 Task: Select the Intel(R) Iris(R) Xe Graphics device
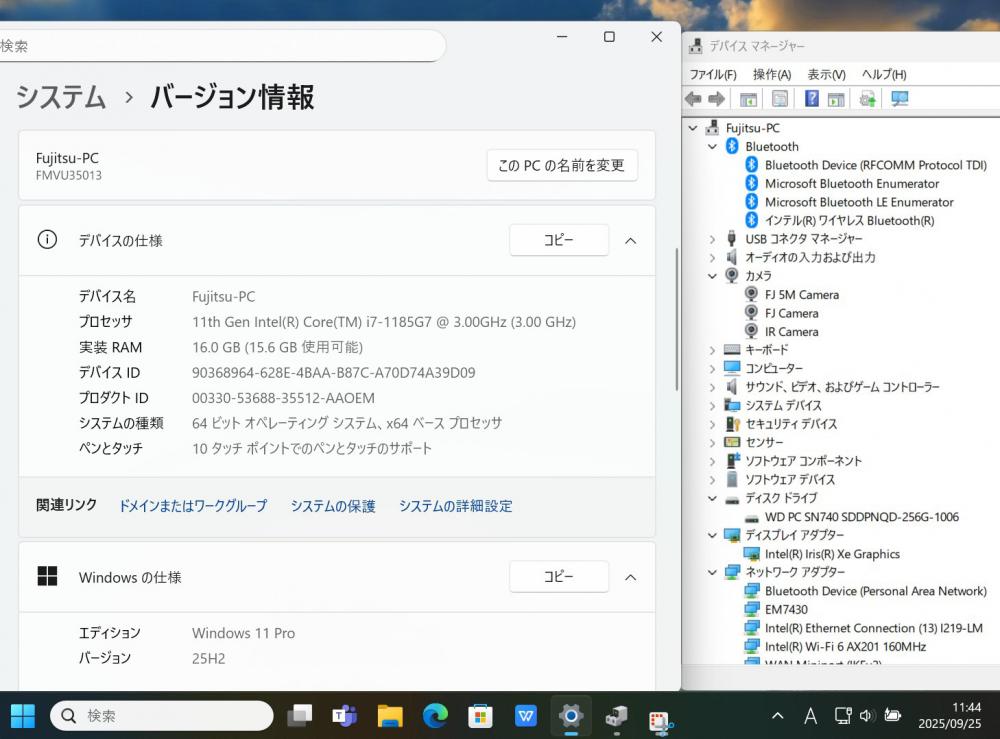click(832, 554)
